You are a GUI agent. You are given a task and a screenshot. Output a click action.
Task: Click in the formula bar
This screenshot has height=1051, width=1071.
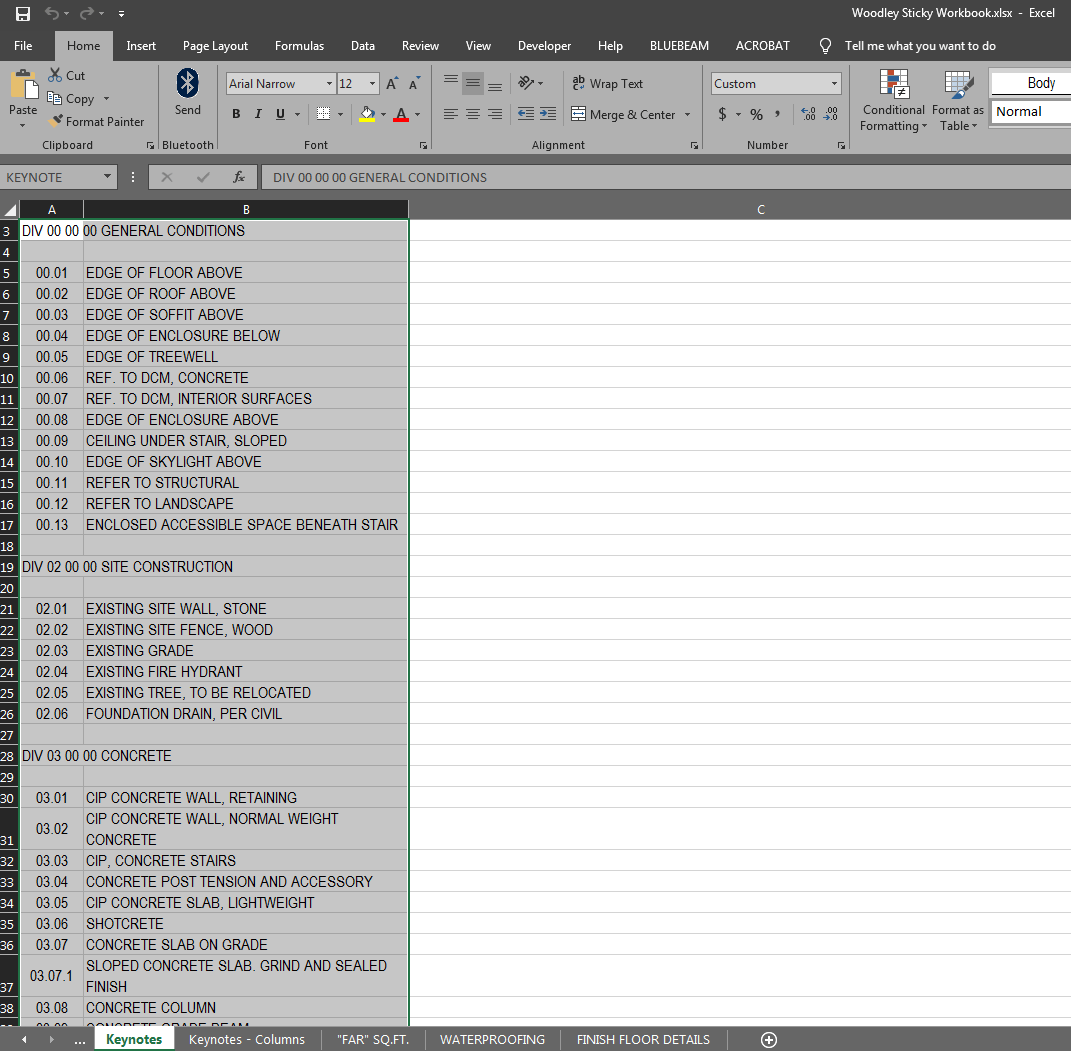(x=666, y=178)
